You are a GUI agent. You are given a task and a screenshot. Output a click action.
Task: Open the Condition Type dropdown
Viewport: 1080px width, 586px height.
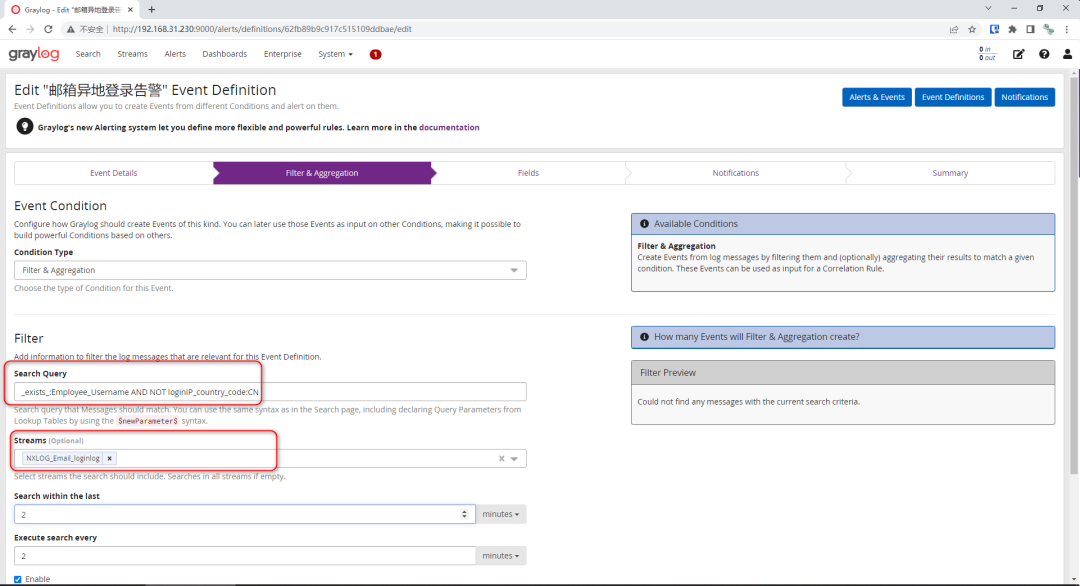point(270,270)
